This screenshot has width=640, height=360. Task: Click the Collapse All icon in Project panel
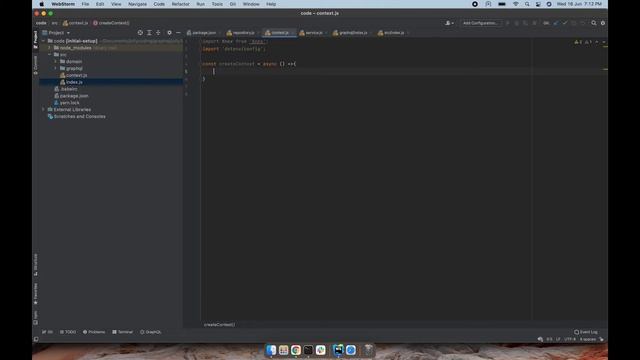[x=158, y=33]
